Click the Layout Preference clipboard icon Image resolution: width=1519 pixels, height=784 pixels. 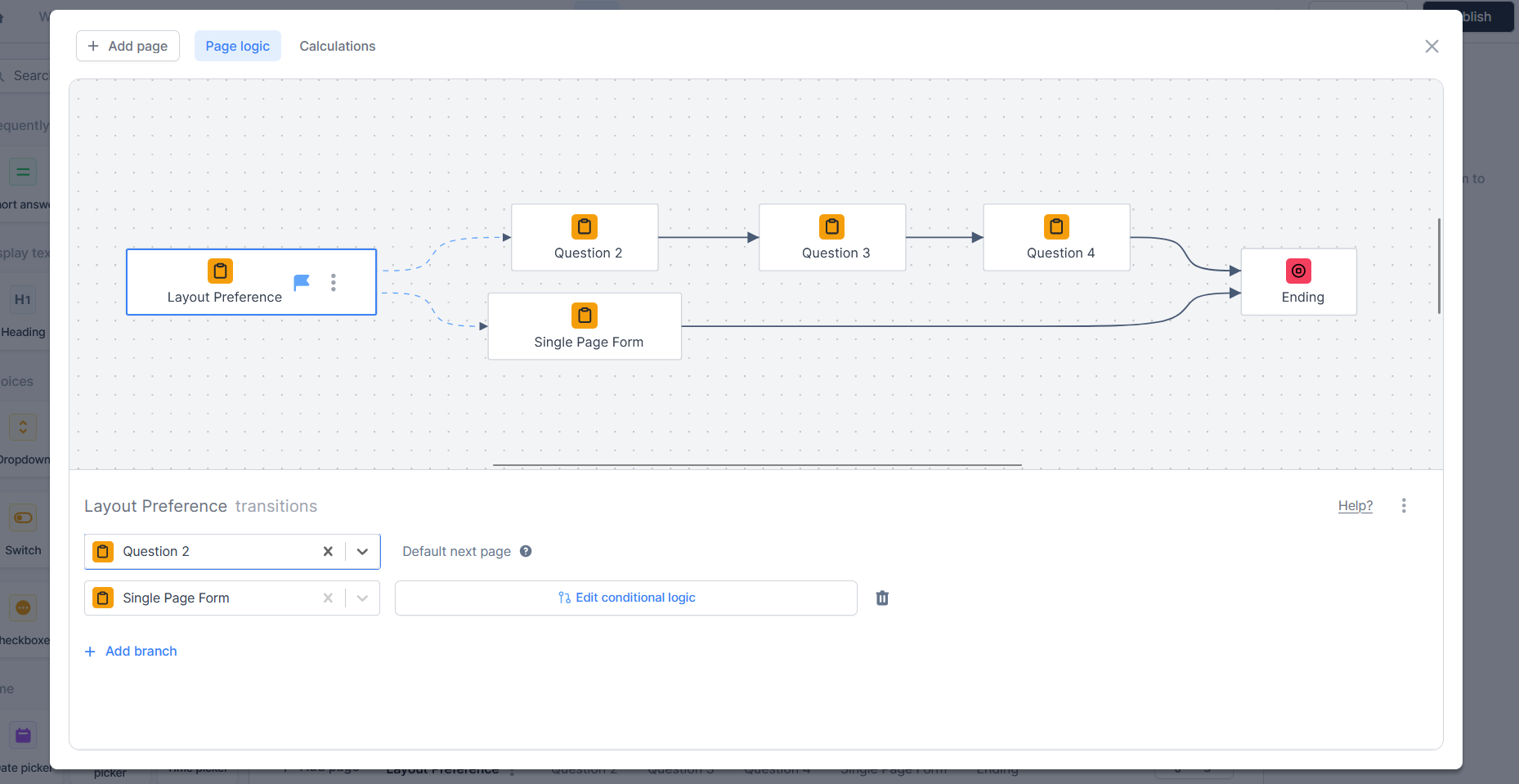coord(220,271)
